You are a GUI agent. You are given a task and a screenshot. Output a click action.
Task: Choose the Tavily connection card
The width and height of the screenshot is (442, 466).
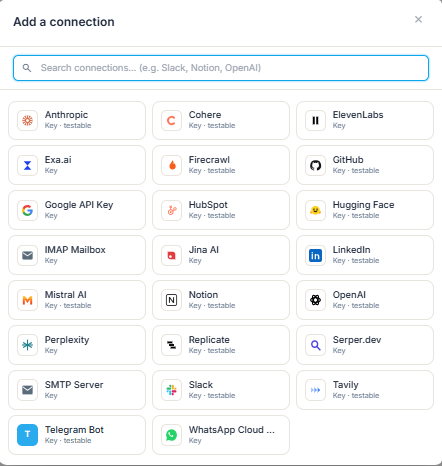(365, 390)
